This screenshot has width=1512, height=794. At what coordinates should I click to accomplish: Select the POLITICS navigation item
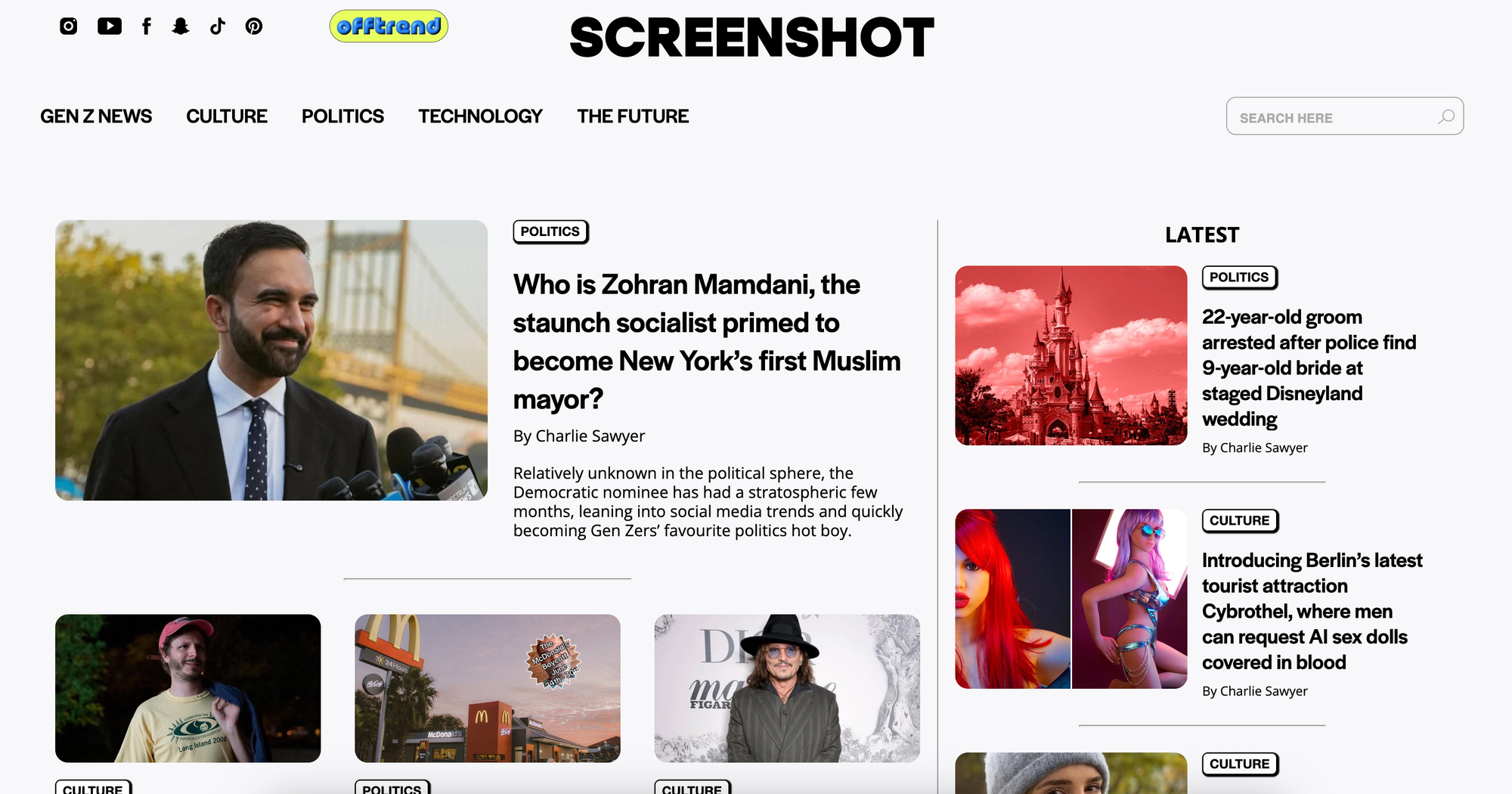[342, 116]
